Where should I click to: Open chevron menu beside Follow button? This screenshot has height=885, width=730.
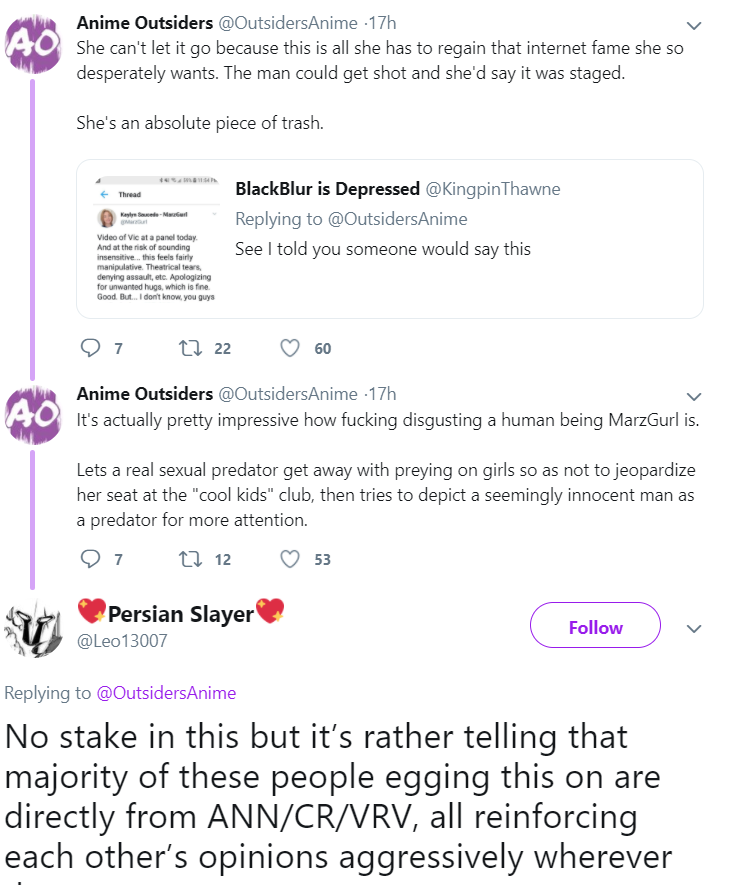coord(694,628)
